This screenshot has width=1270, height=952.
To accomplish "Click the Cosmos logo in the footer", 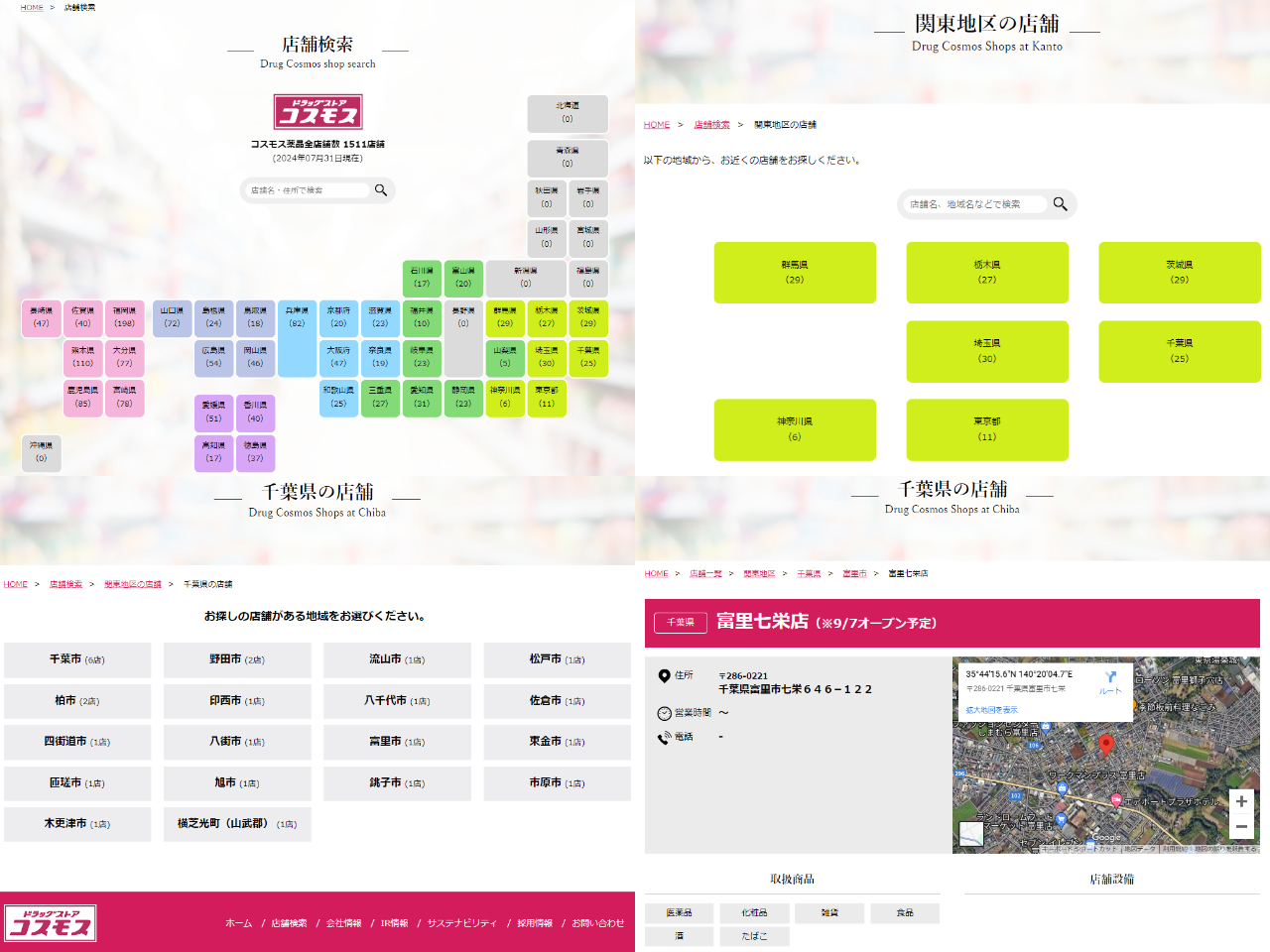I will pyautogui.click(x=50, y=922).
